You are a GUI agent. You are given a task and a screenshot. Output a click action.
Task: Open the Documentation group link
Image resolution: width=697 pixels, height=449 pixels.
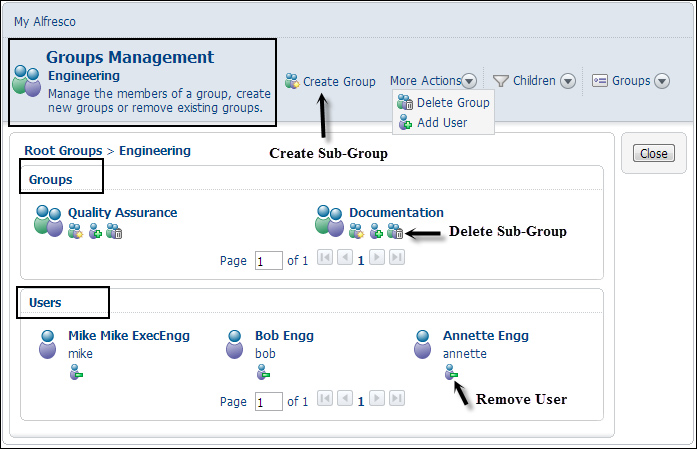point(396,212)
